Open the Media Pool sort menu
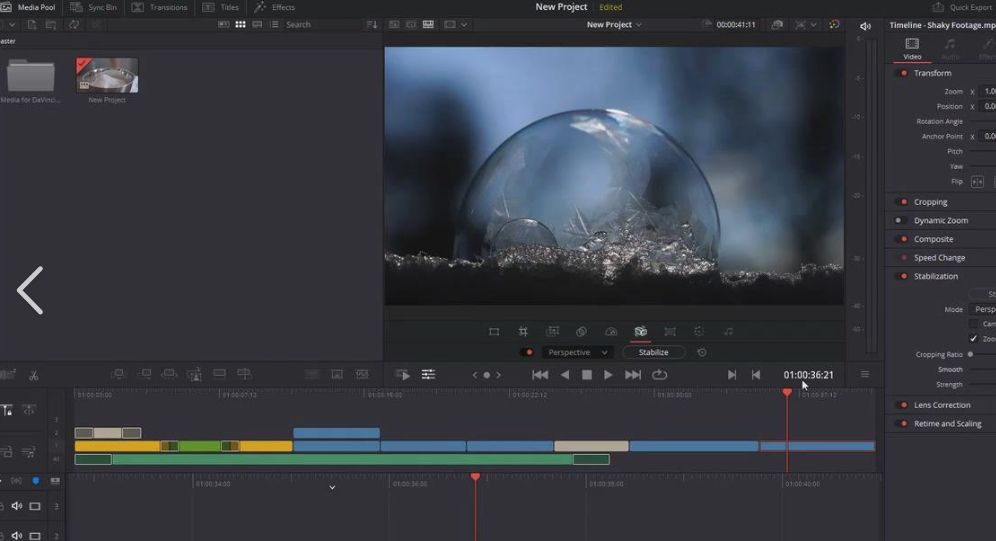This screenshot has width=996, height=541. [x=372, y=24]
